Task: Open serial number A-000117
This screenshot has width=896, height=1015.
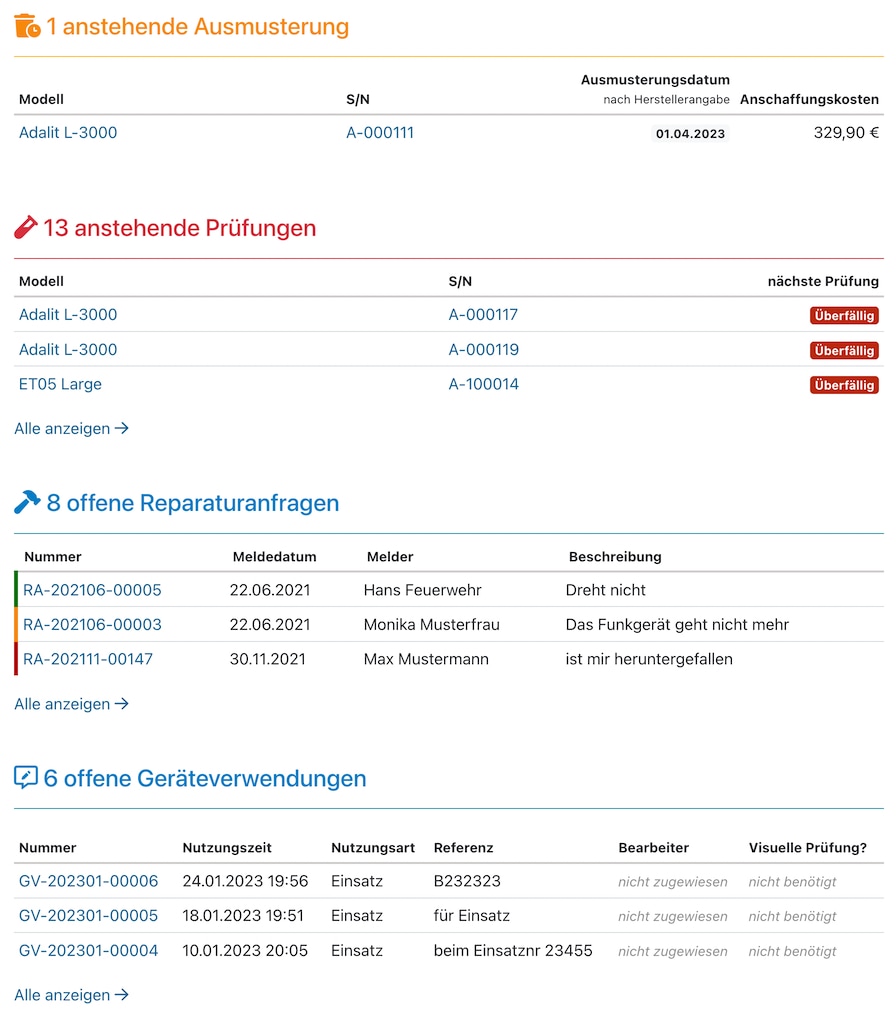Action: coord(483,315)
